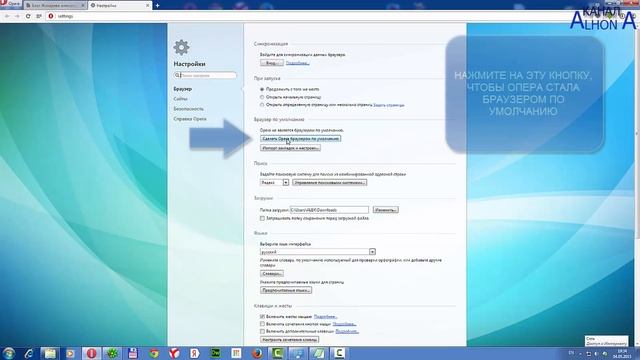Toggle mouse button combinations checkbox
The width and height of the screenshot is (640, 360).
tap(262, 324)
